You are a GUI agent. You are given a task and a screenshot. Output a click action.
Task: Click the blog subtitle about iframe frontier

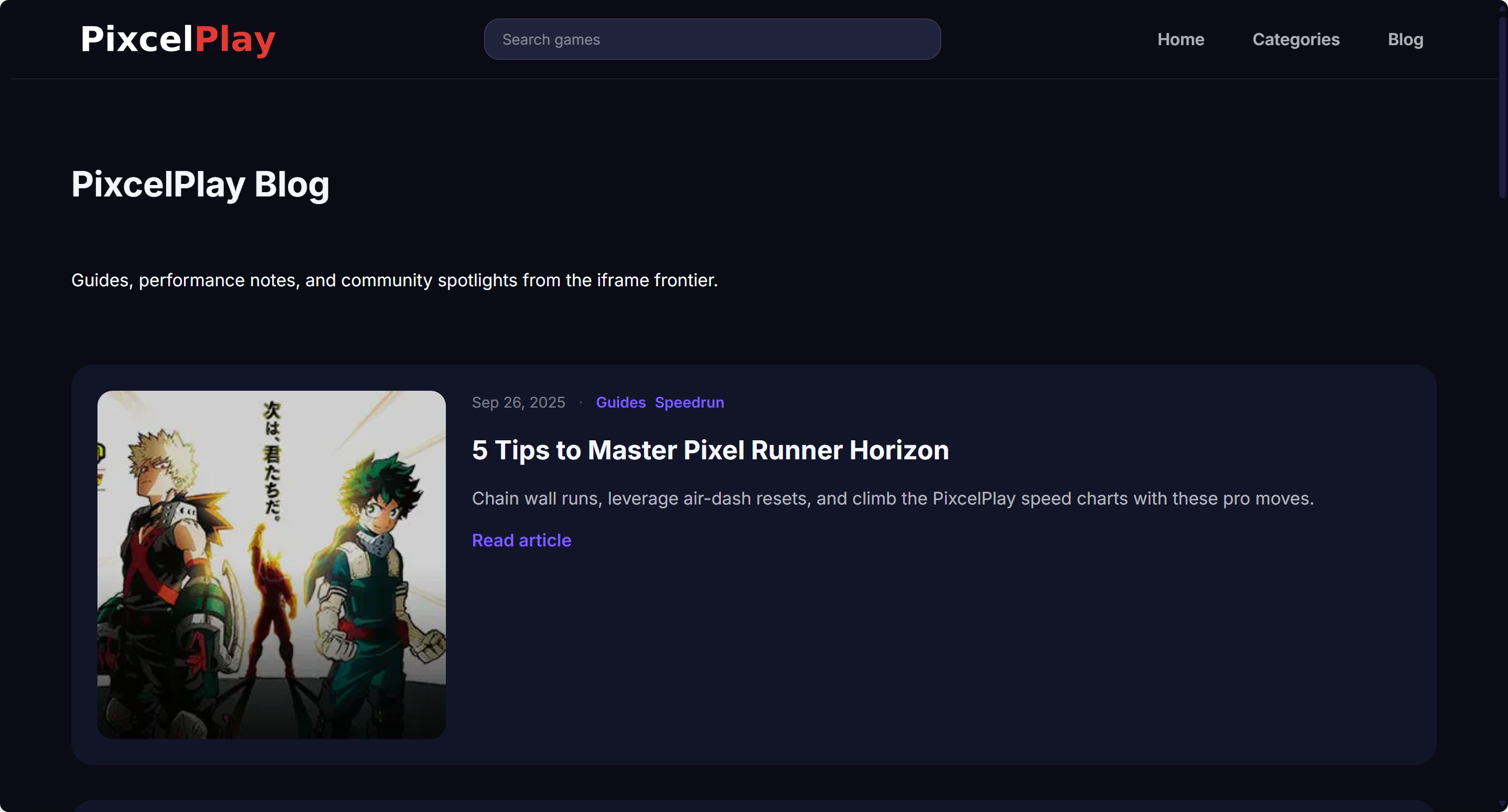click(x=394, y=280)
